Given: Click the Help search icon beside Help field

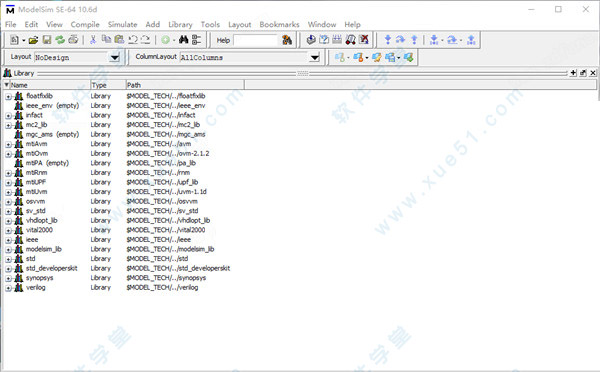Looking at the screenshot, I should (287, 40).
